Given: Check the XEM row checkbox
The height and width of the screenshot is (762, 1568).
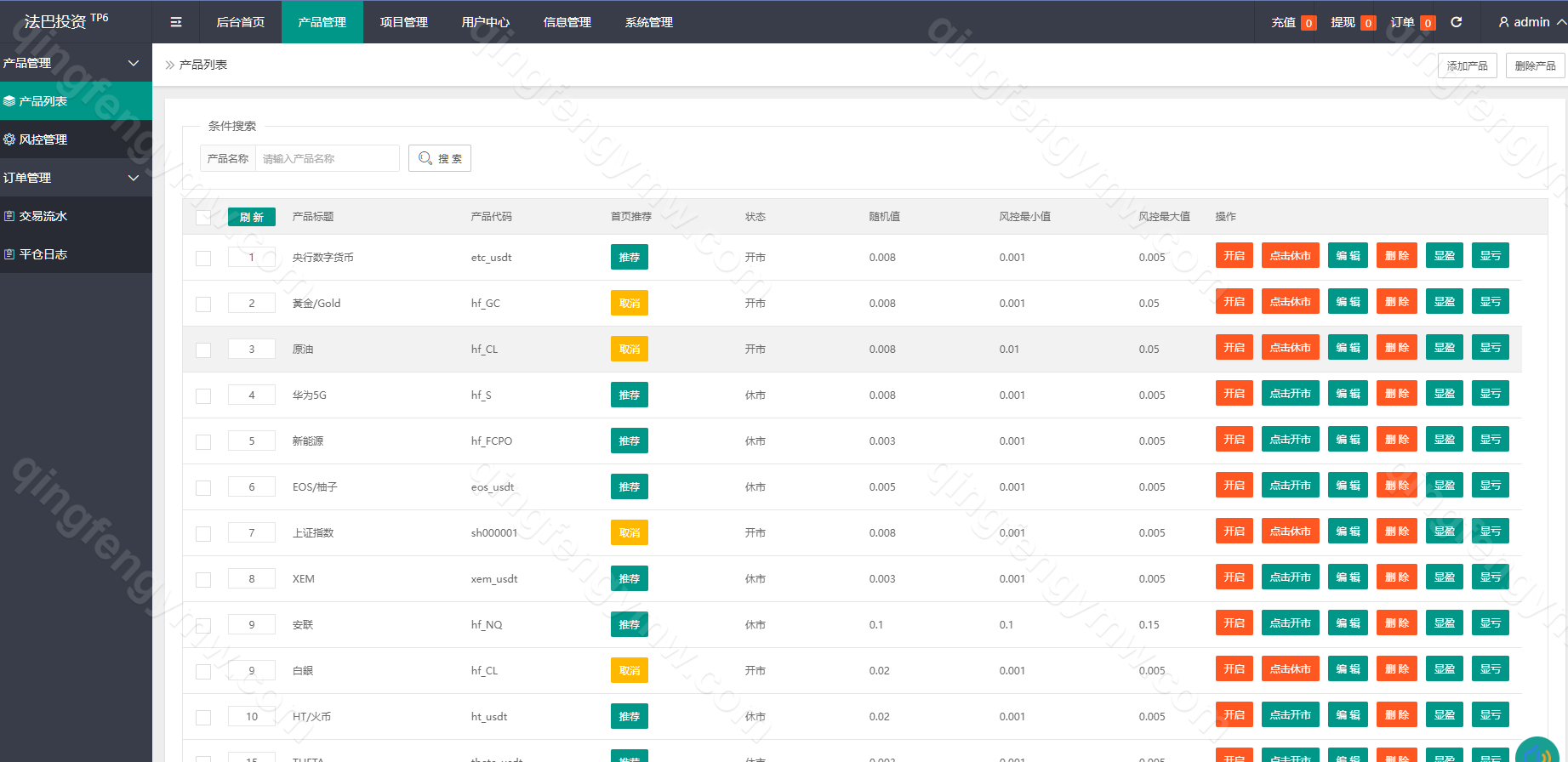Looking at the screenshot, I should pyautogui.click(x=203, y=580).
